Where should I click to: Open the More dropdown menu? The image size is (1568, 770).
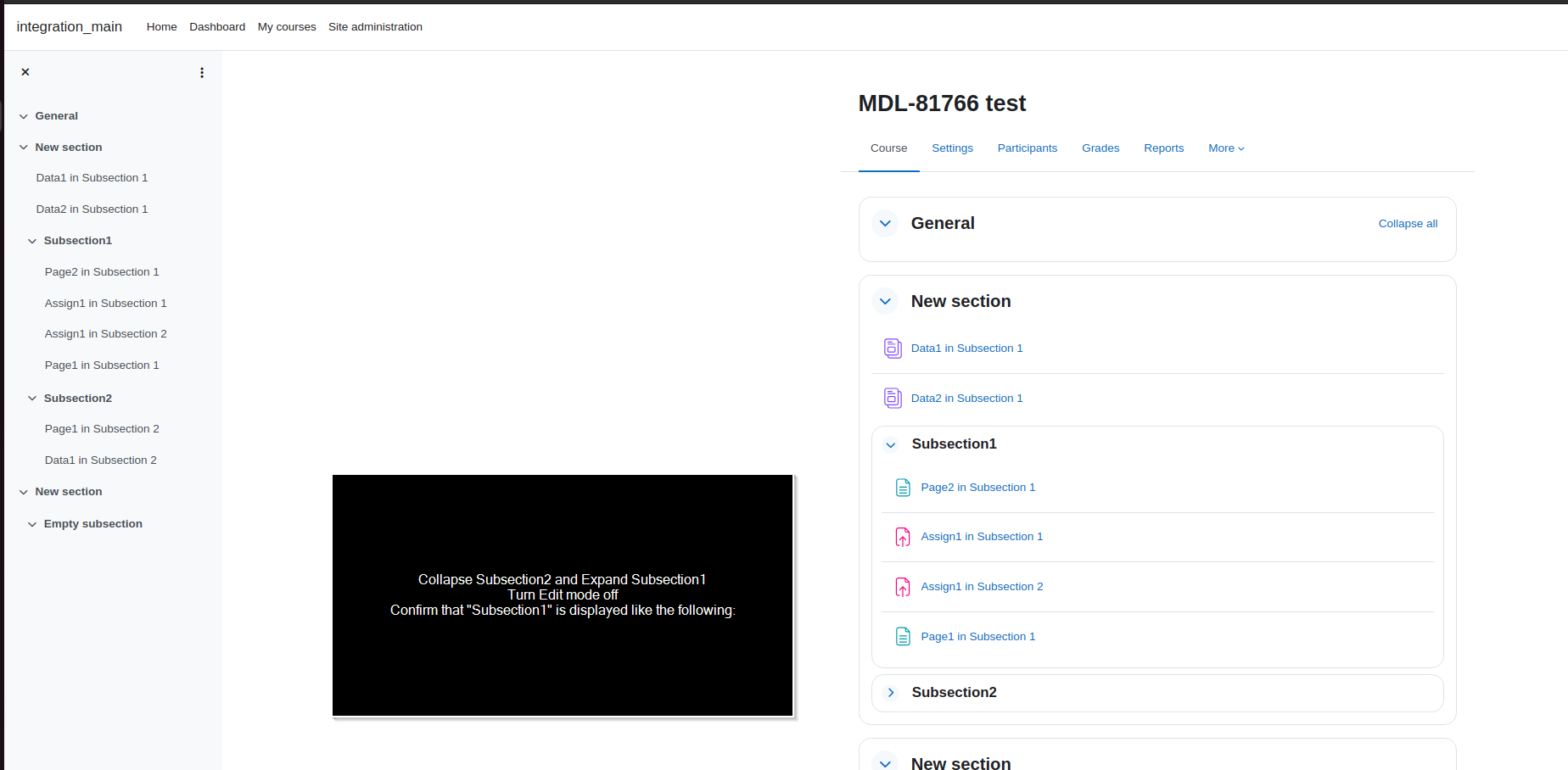coord(1226,148)
